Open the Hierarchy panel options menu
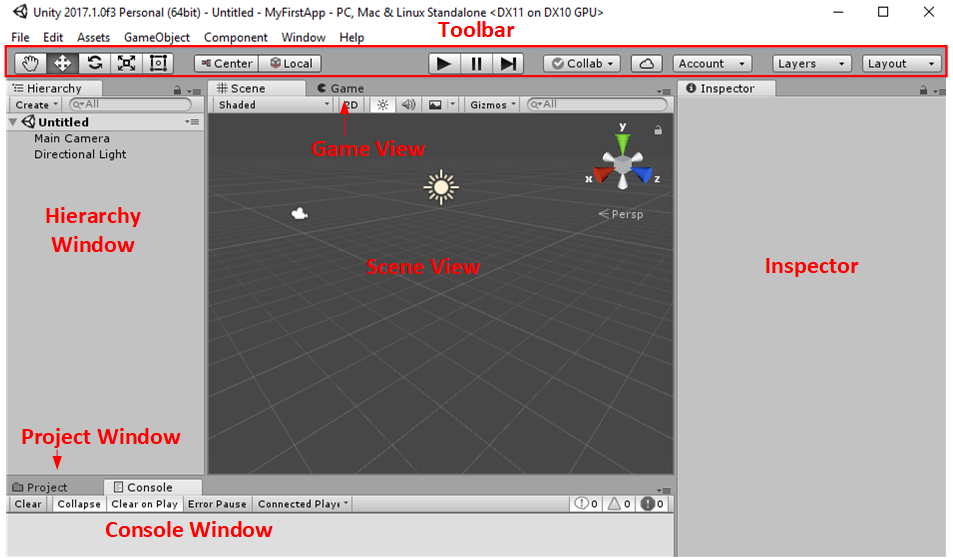The image size is (953, 558). pos(194,91)
